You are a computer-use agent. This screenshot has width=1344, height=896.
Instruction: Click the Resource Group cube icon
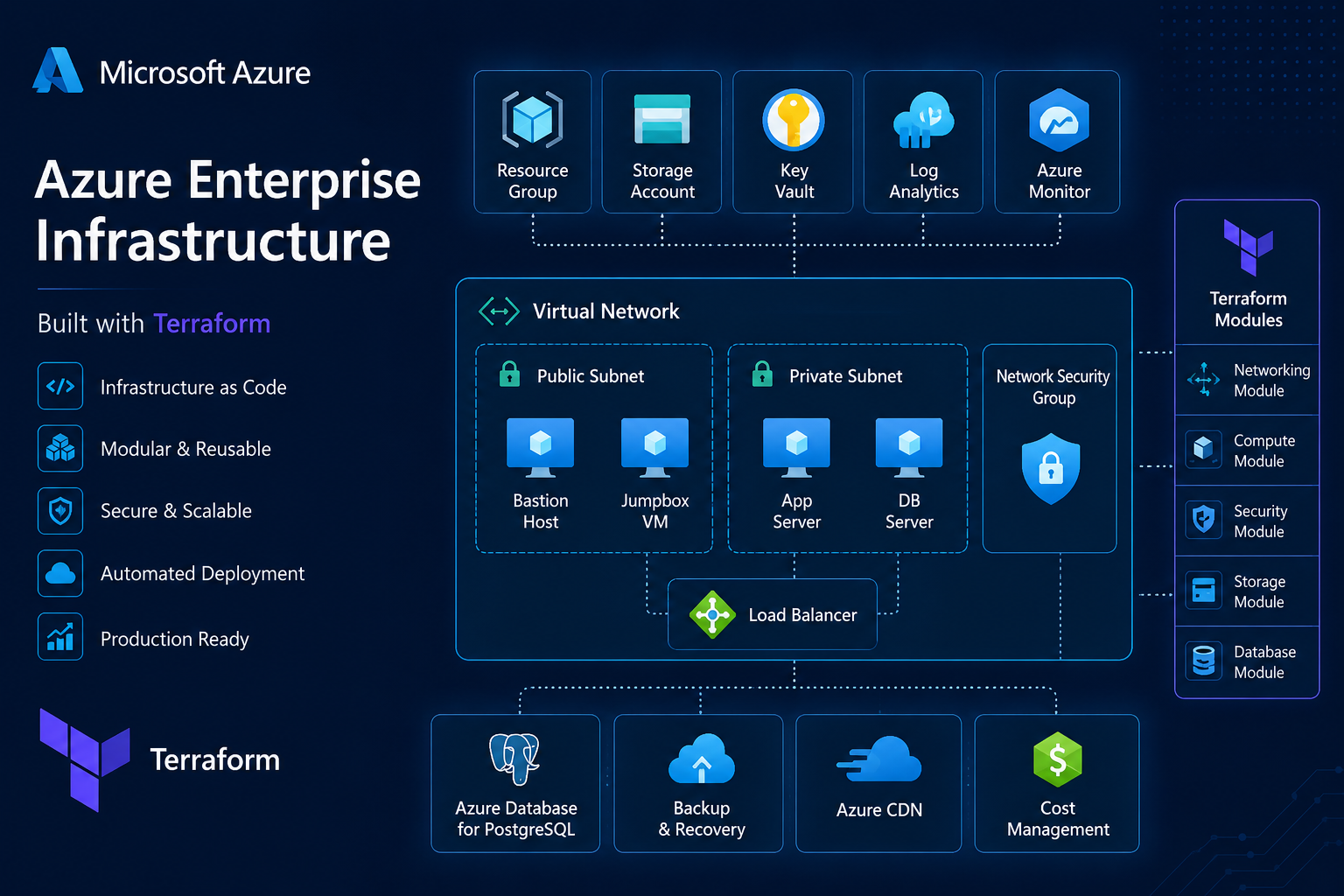pos(532,120)
